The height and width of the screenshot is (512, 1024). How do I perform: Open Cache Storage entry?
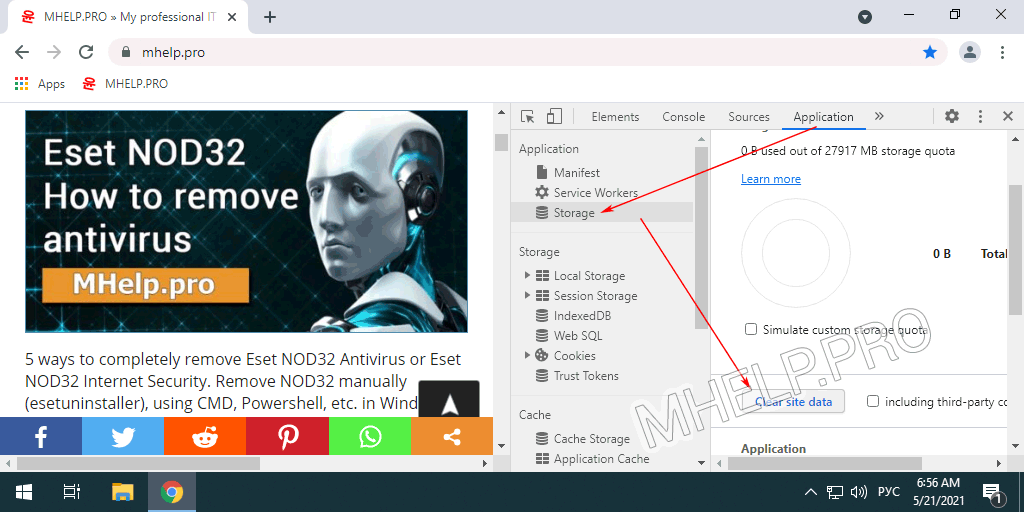click(592, 439)
